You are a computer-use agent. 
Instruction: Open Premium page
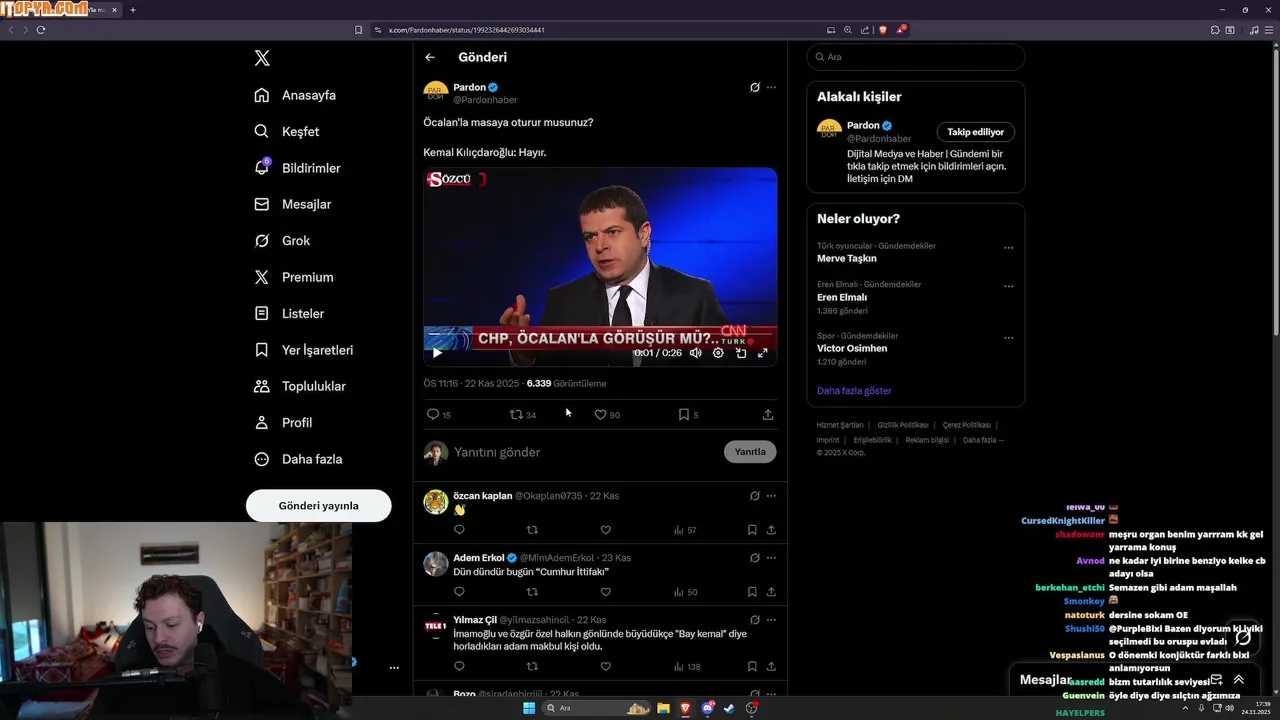294,277
